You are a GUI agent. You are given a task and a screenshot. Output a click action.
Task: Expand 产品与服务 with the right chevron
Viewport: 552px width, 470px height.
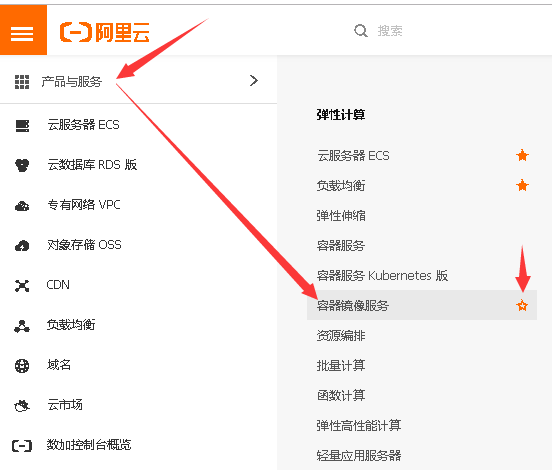click(254, 81)
